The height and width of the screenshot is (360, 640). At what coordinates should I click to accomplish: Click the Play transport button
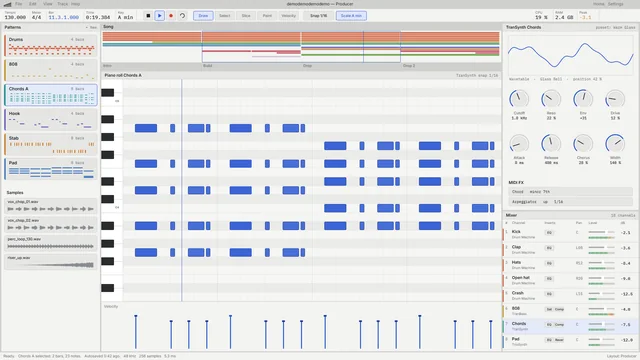[160, 16]
